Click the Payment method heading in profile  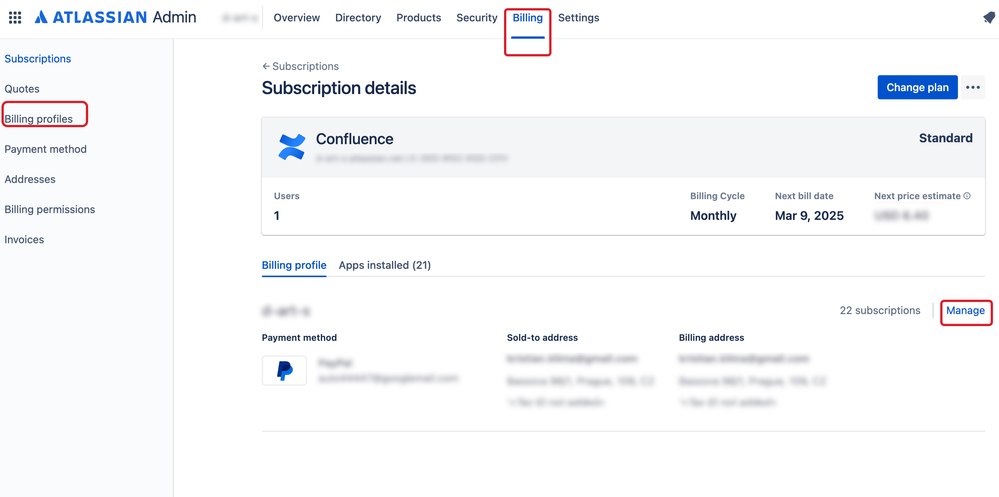[x=299, y=338]
